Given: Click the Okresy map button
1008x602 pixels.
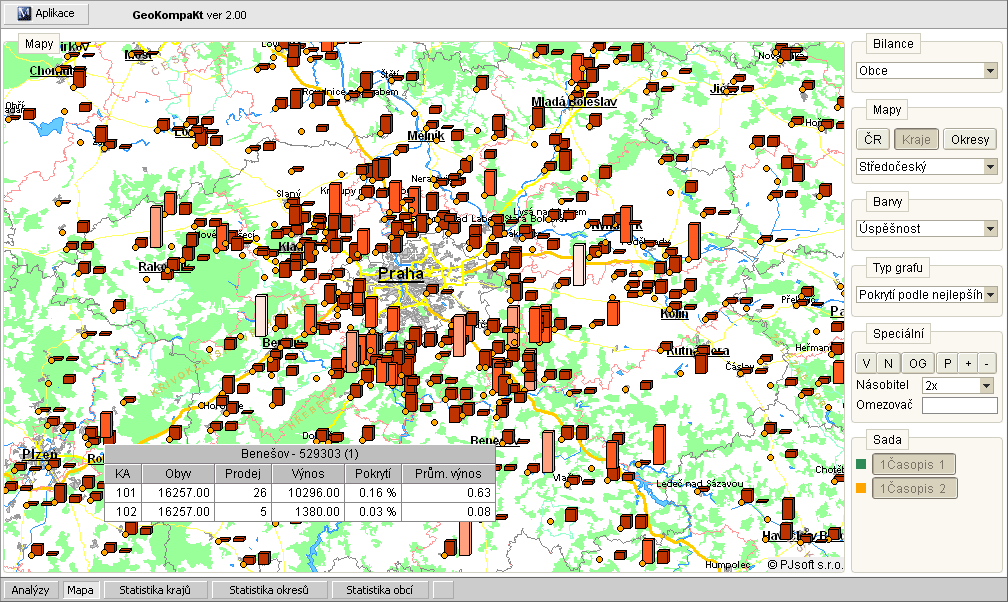Looking at the screenshot, I should [x=970, y=140].
